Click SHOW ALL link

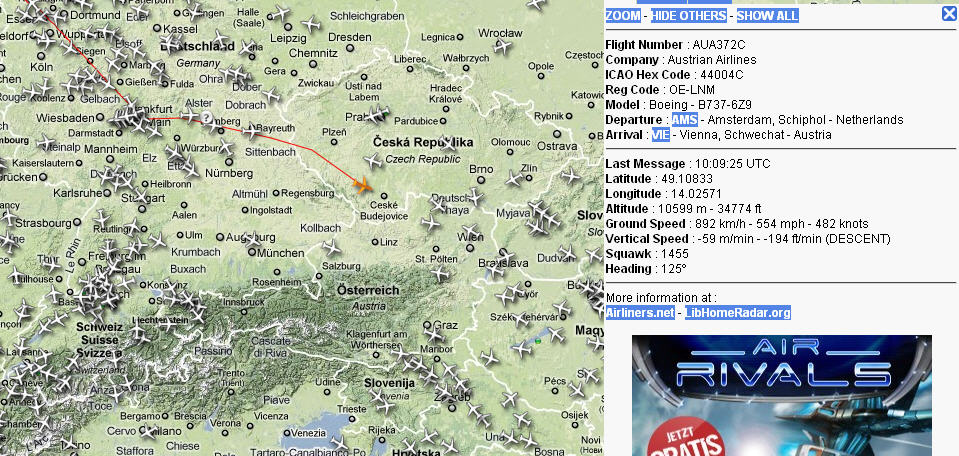768,16
